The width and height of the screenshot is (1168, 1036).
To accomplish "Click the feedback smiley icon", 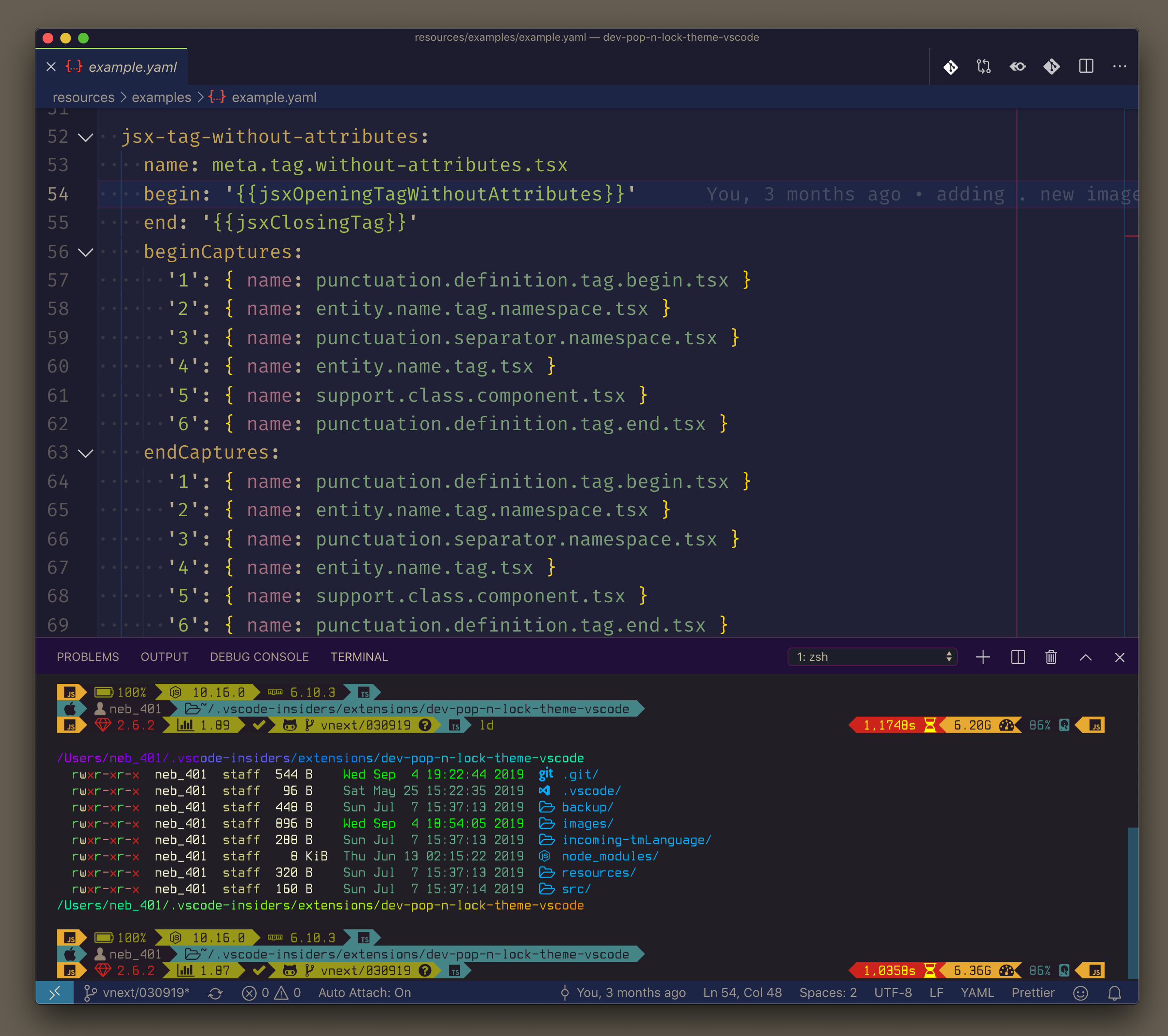I will pyautogui.click(x=1080, y=993).
